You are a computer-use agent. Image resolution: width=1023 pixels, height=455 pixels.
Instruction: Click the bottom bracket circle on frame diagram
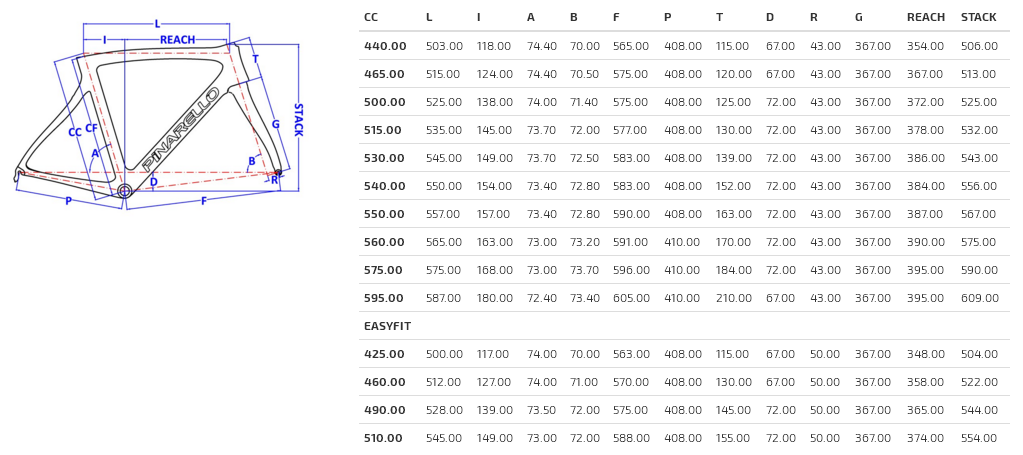coord(124,190)
